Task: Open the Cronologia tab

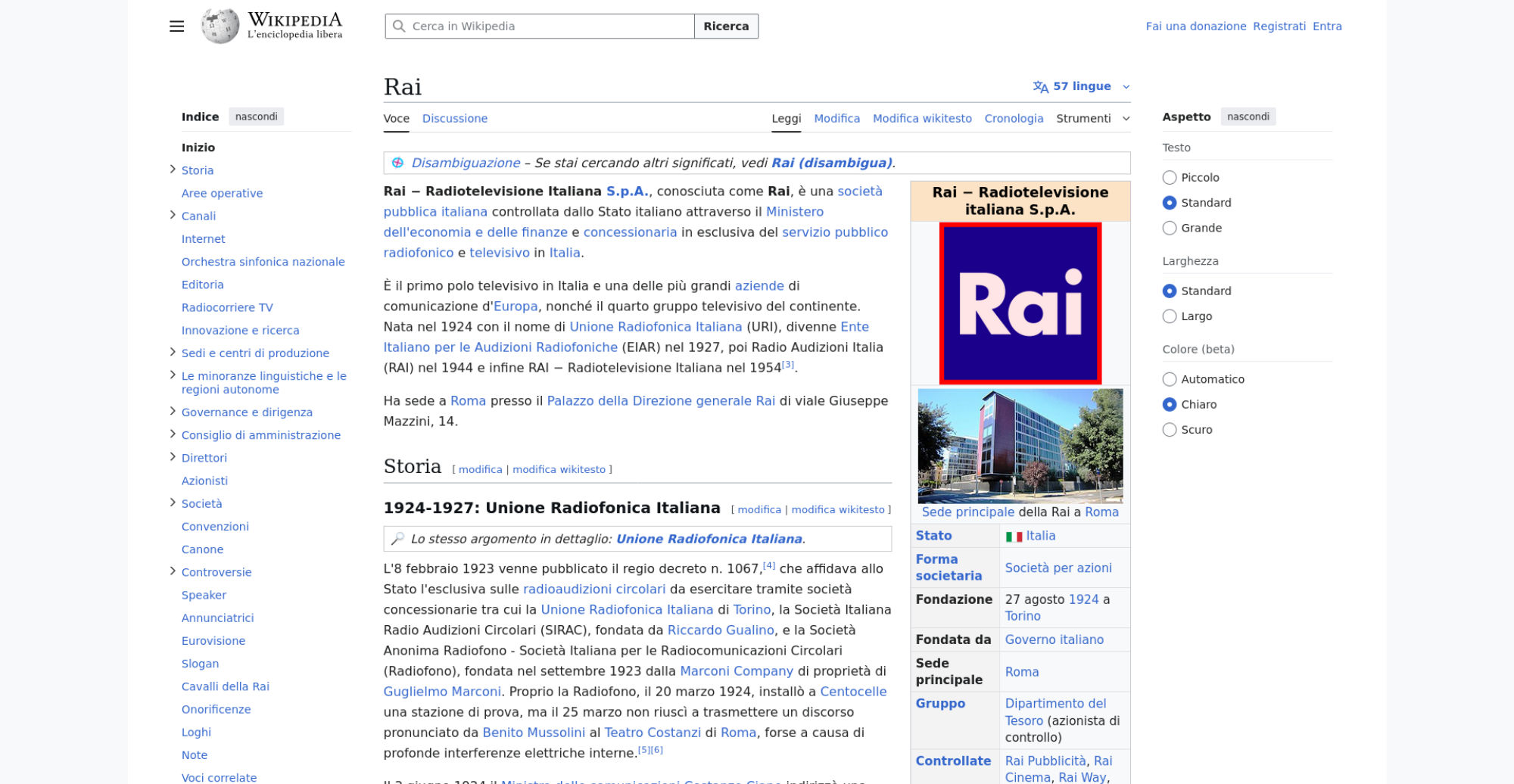Action: (x=1014, y=119)
